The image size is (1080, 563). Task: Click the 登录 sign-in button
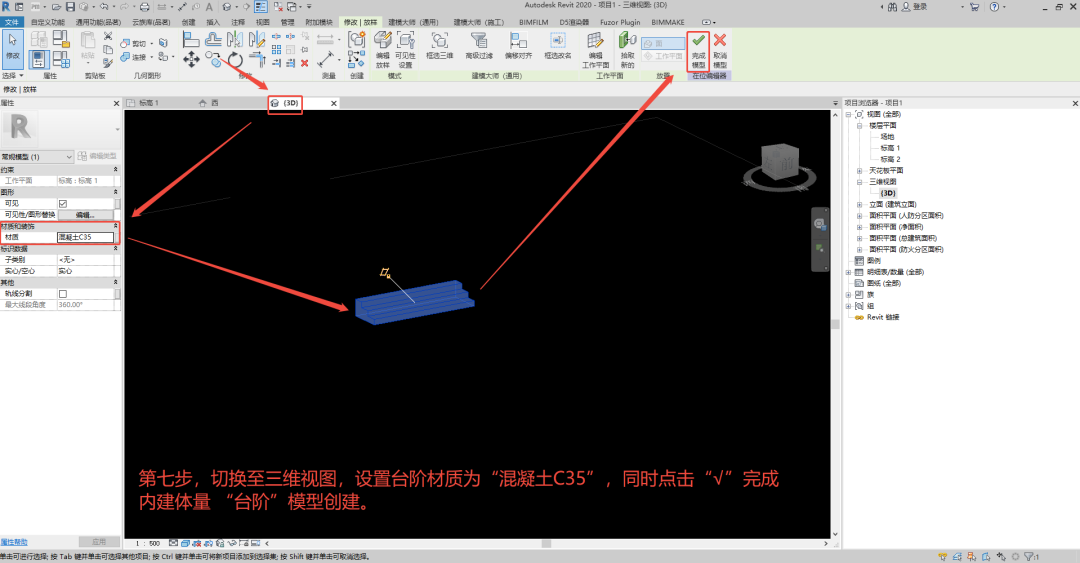[914, 7]
